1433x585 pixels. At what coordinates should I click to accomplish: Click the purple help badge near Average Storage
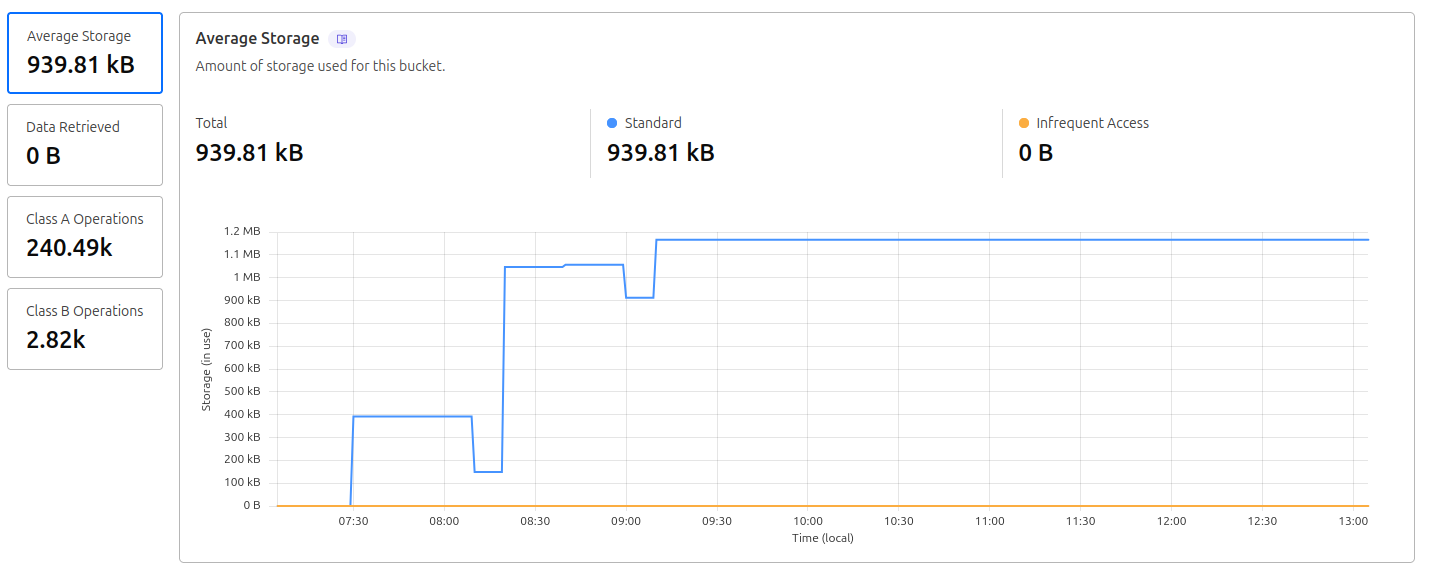point(341,38)
